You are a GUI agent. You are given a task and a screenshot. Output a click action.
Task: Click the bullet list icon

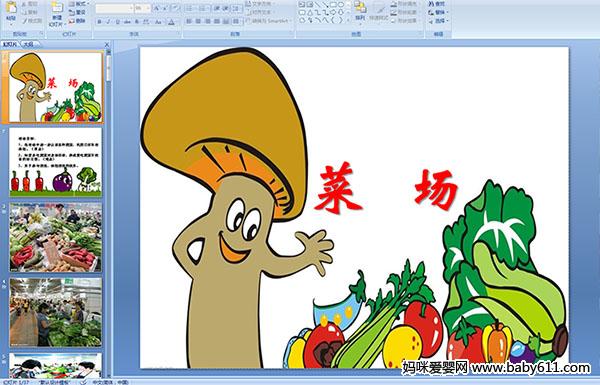[190, 8]
